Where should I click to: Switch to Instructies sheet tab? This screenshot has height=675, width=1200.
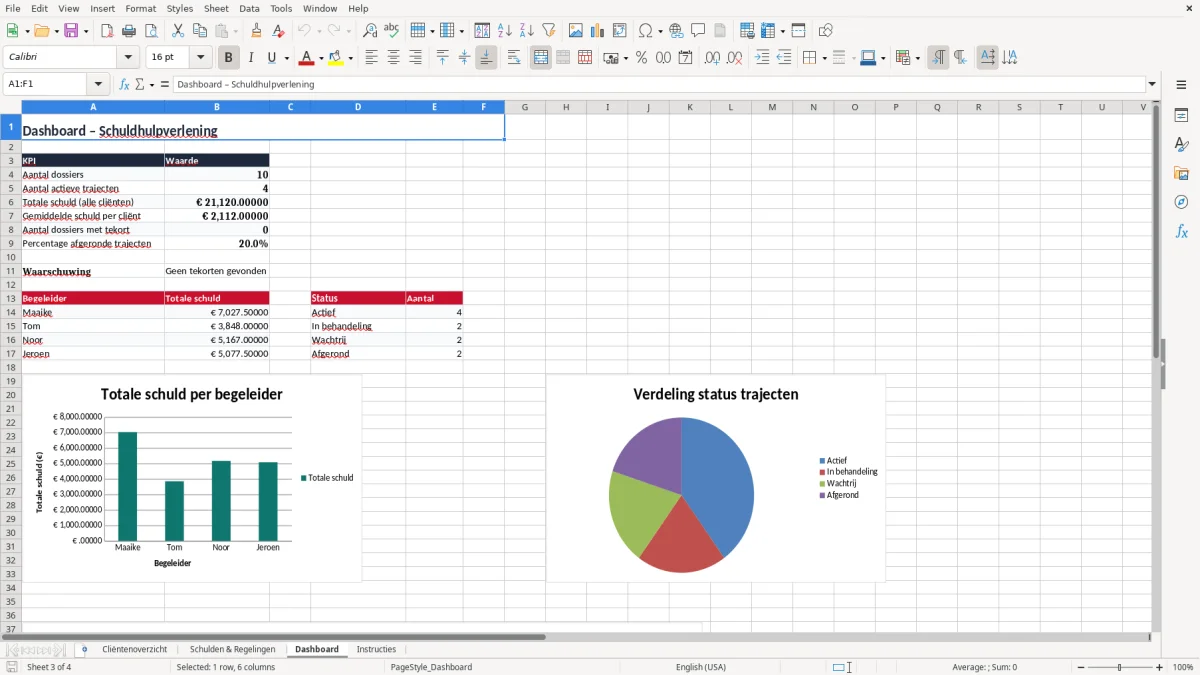pos(376,649)
